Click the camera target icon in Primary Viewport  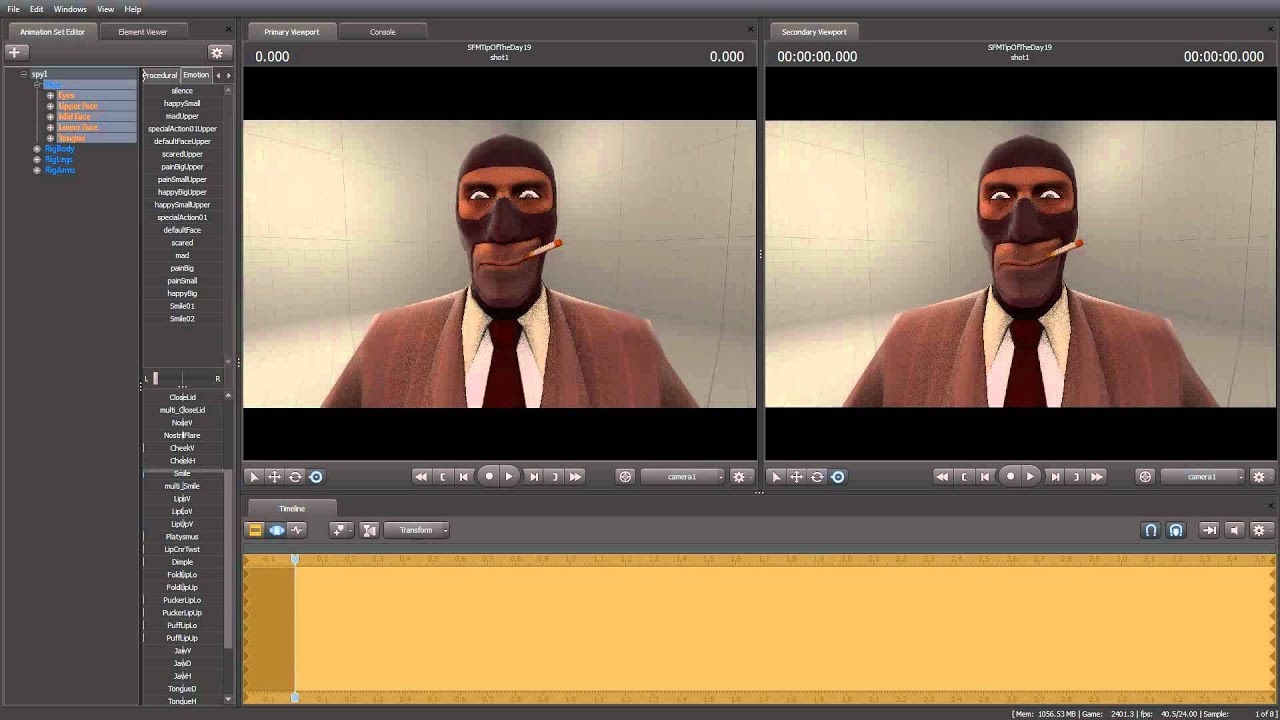tap(625, 477)
